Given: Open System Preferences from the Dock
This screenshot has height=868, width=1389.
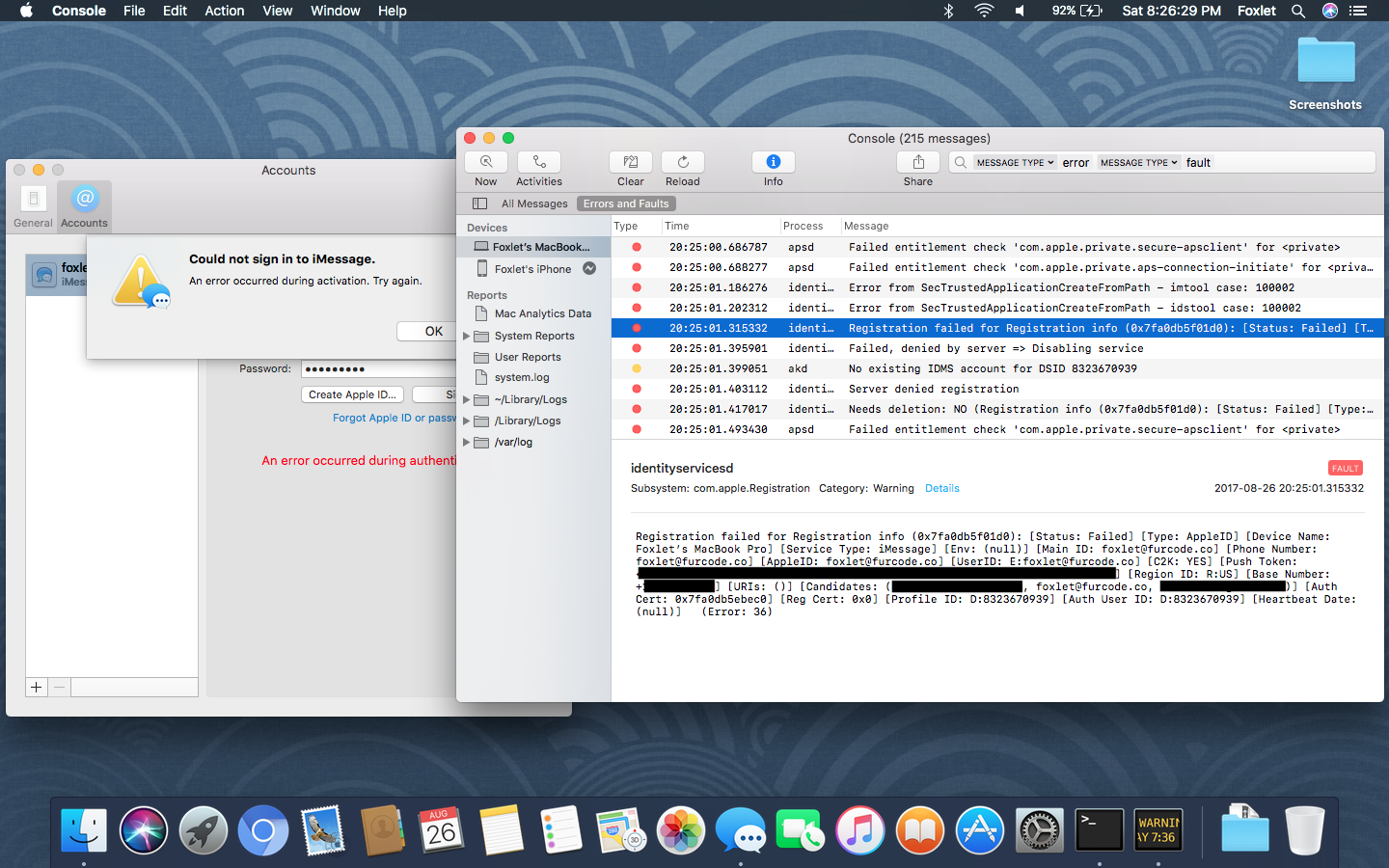Looking at the screenshot, I should (x=1040, y=830).
